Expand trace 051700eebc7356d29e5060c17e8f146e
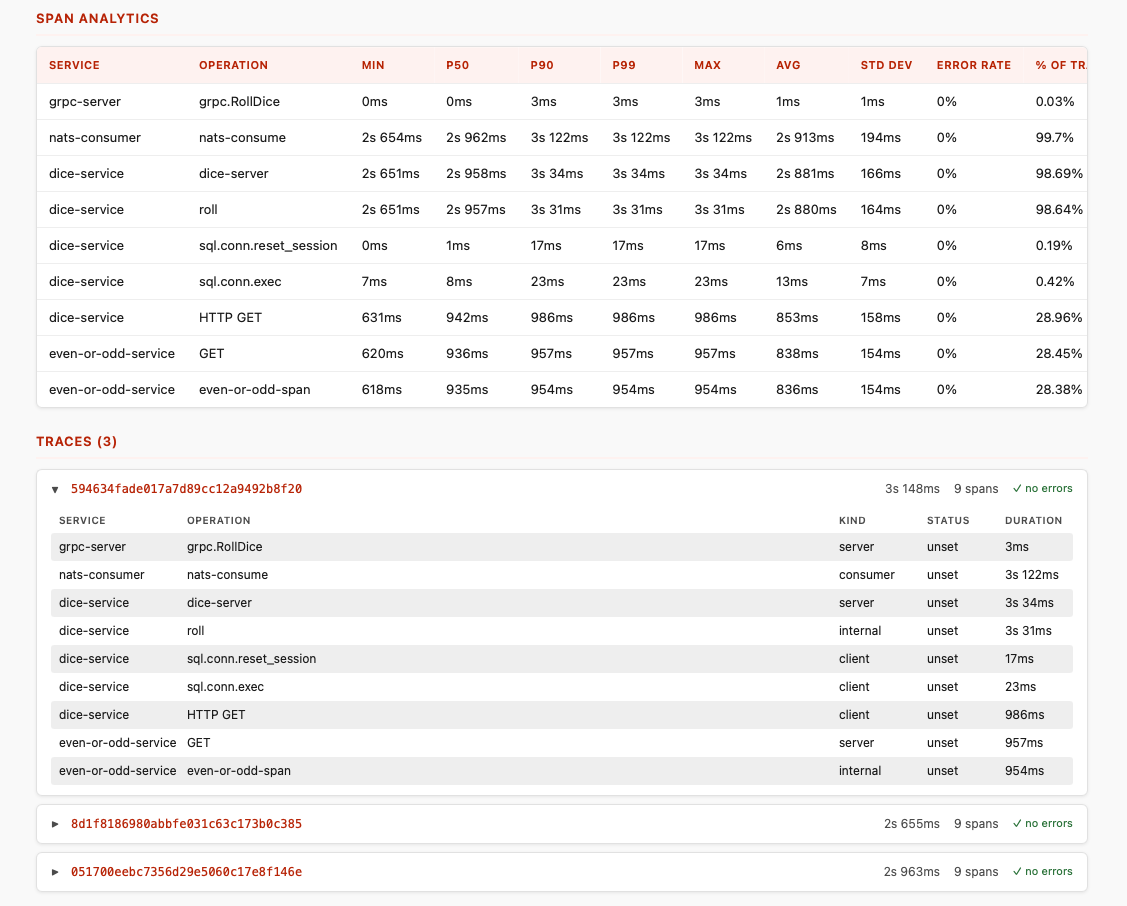 pos(55,872)
